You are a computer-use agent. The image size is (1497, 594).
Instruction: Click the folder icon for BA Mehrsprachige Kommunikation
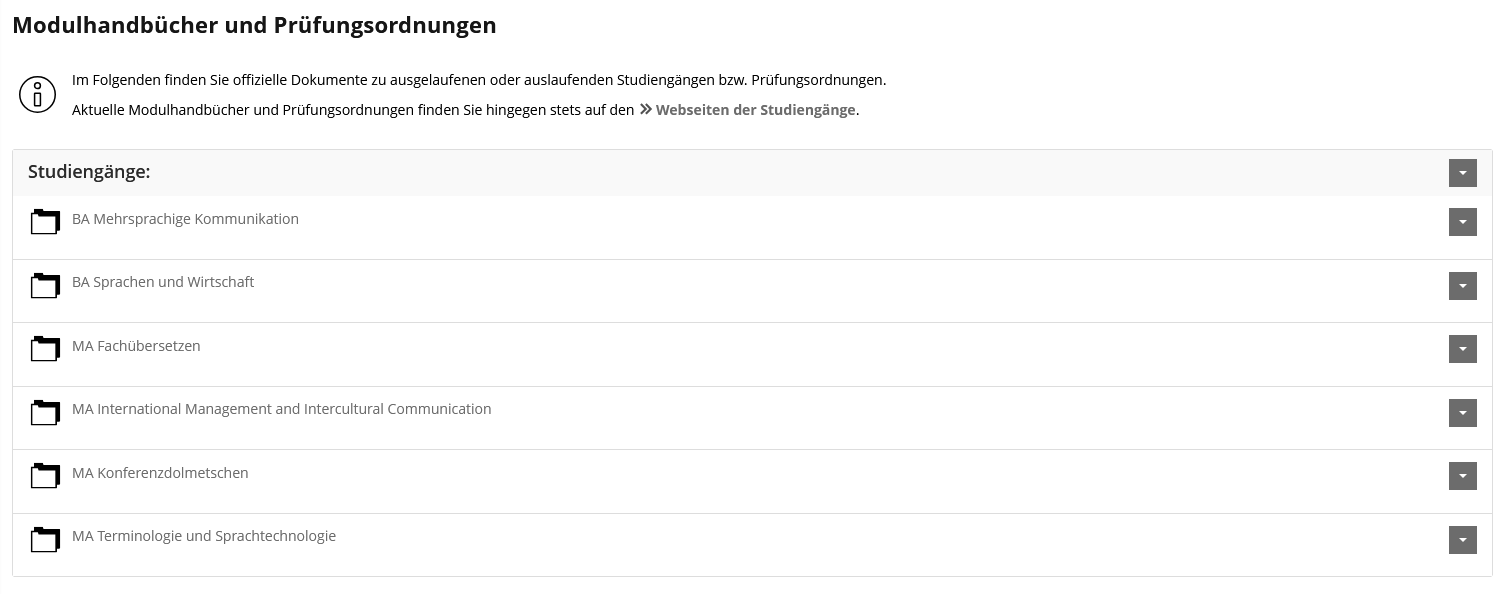[45, 222]
